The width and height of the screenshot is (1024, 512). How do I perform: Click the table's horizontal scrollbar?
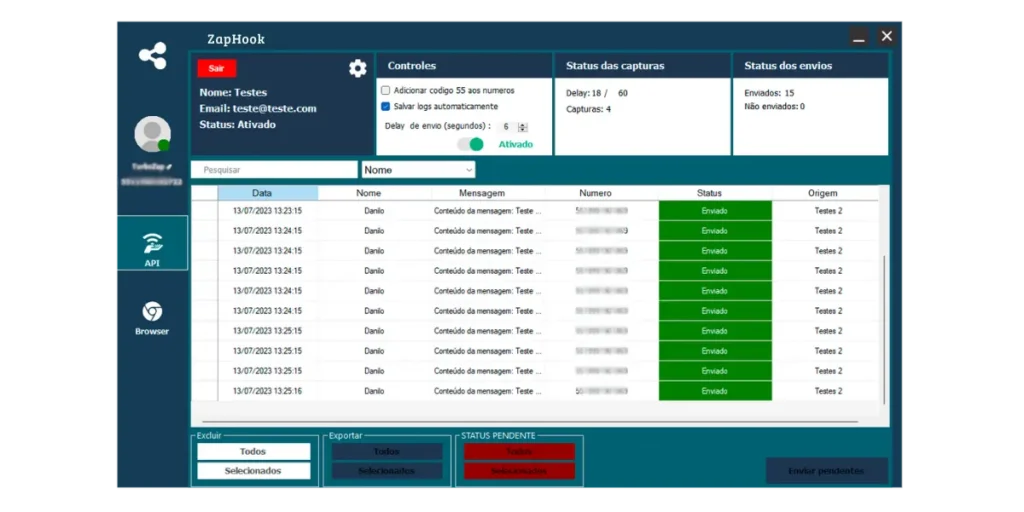(530, 422)
